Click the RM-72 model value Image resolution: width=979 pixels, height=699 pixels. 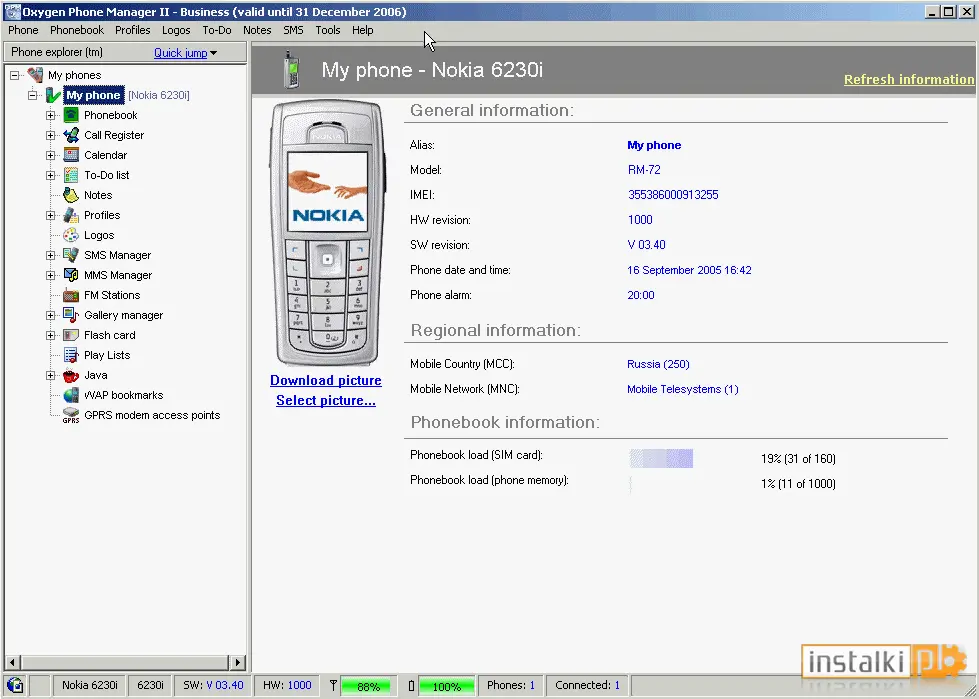click(x=644, y=170)
